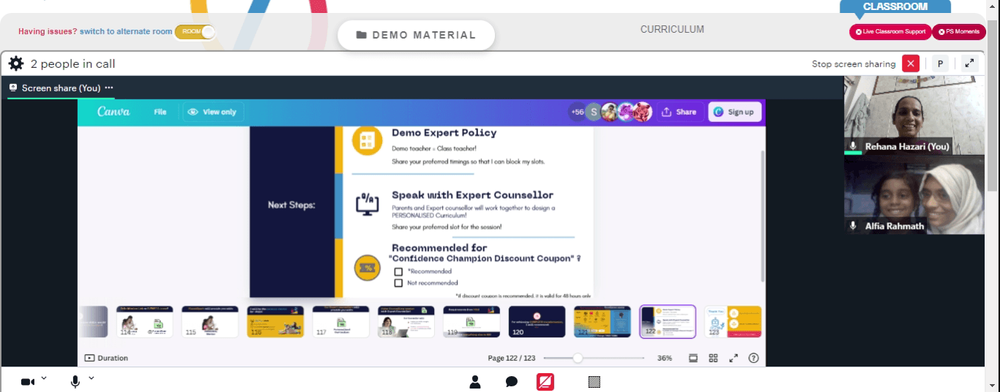Expand camera options chevron
This screenshot has width=1000, height=392.
[x=44, y=379]
